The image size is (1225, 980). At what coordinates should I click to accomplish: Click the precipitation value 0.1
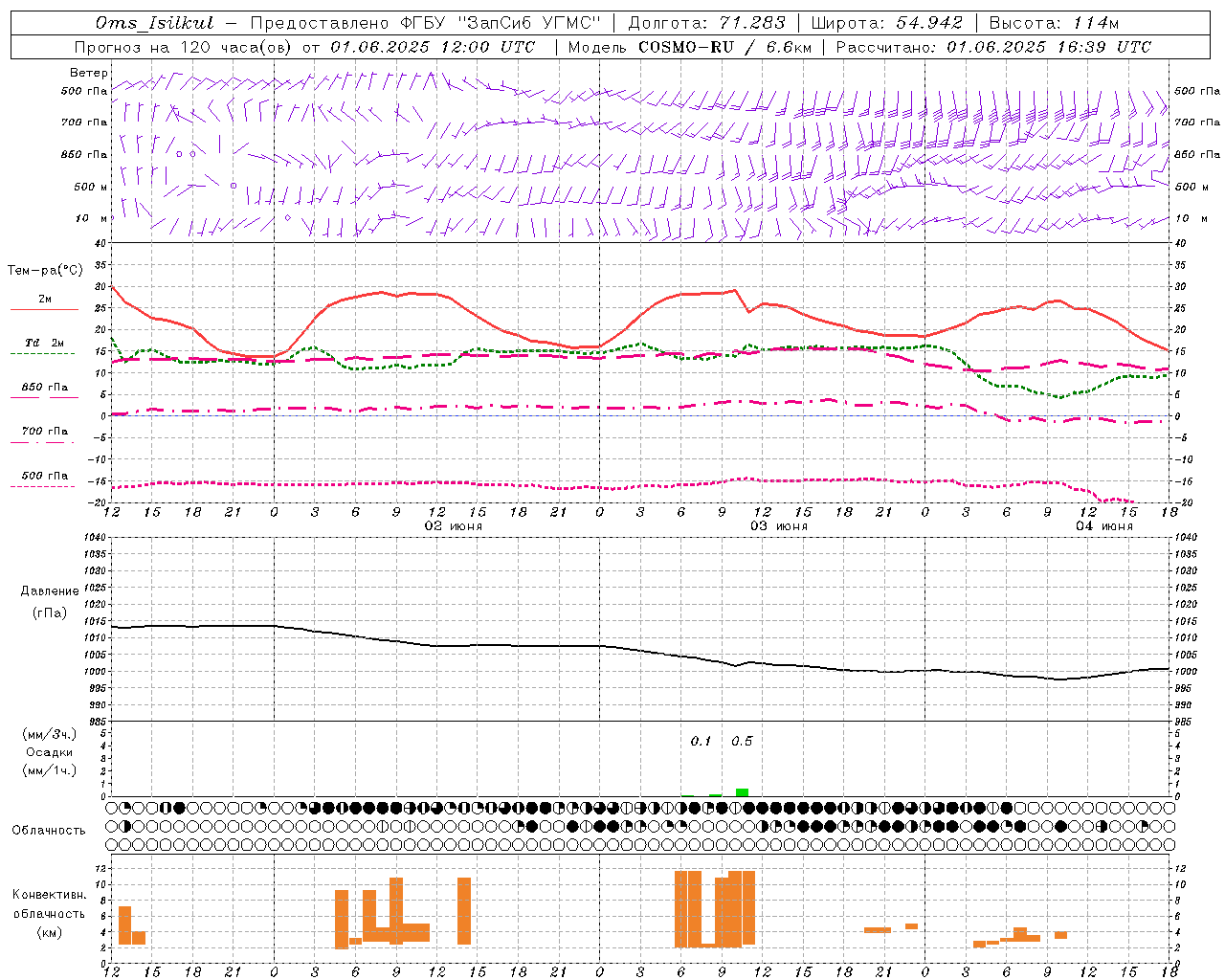(702, 742)
